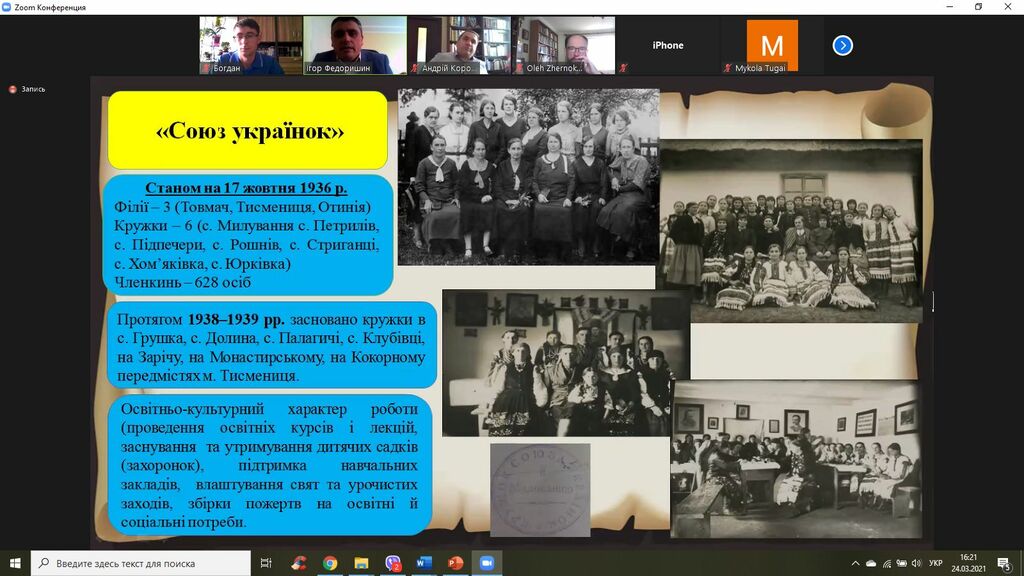
Task: Open the УКР language selector
Action: [935, 563]
